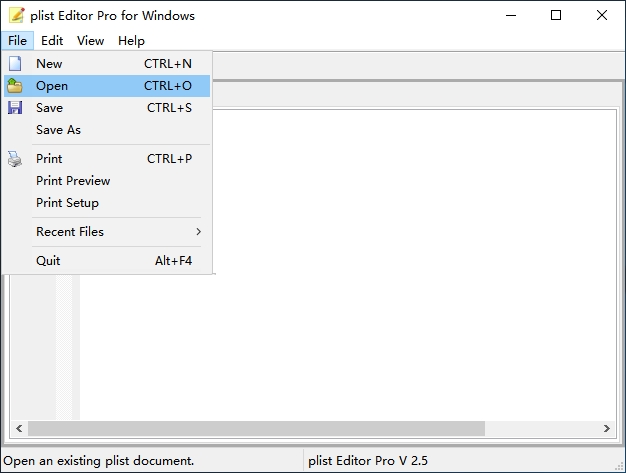Click the horizontal scrollbar right arrow
Screen dimensions: 626x473
[607, 428]
